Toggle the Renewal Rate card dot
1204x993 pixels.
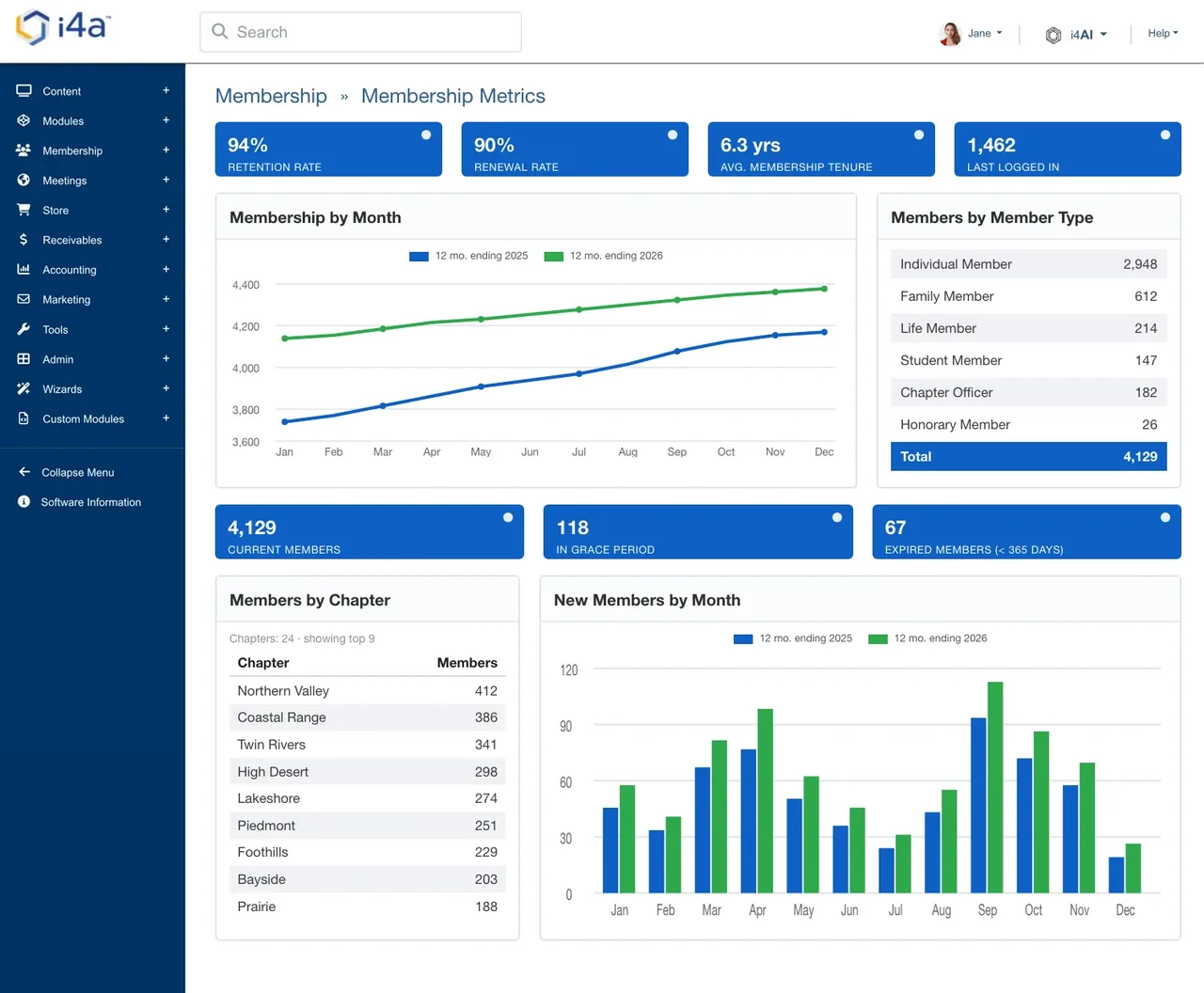point(673,135)
